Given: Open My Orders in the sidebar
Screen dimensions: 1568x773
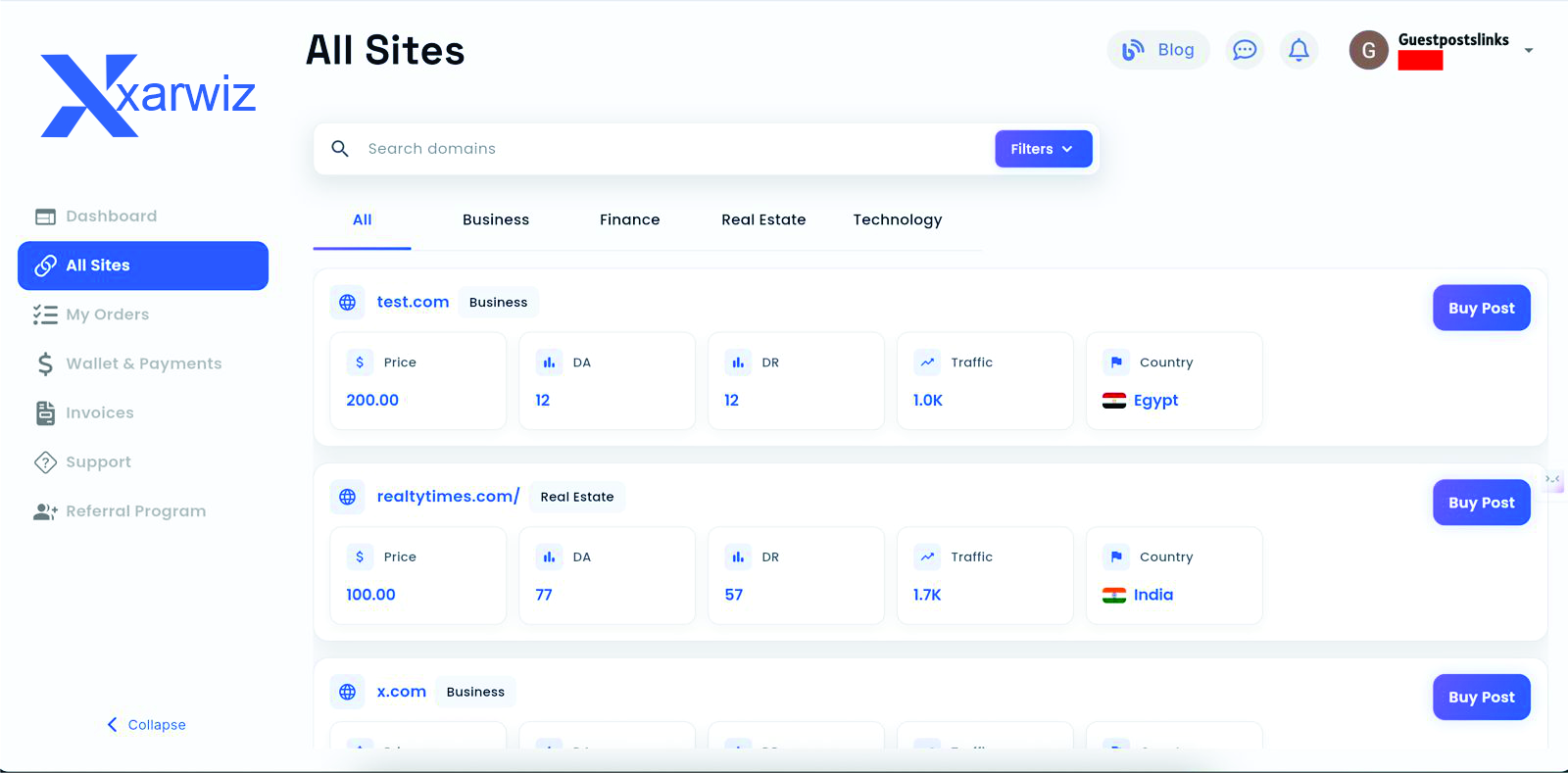Looking at the screenshot, I should pos(107,314).
